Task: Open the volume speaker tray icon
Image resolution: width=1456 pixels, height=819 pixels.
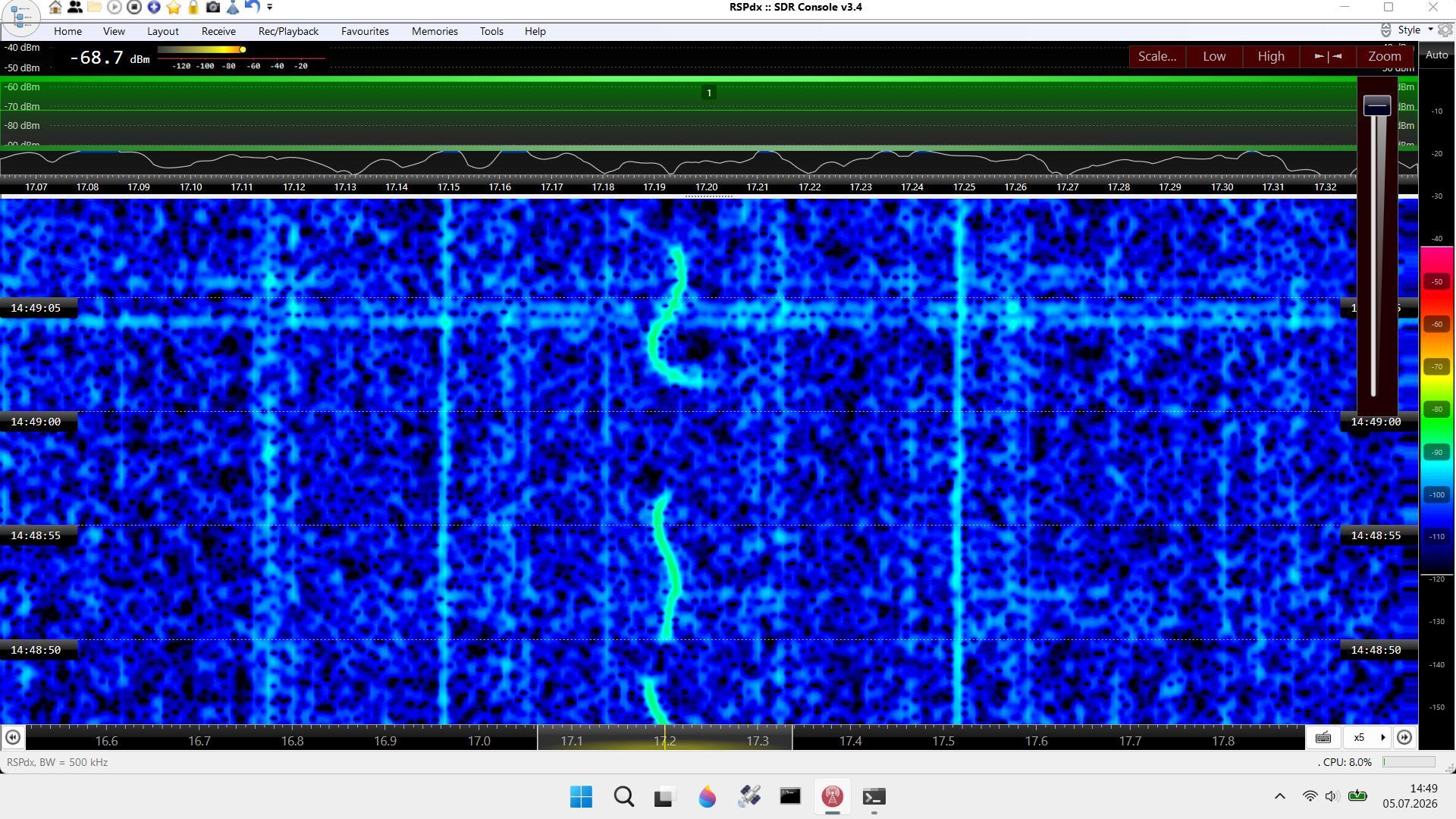Action: [1332, 796]
